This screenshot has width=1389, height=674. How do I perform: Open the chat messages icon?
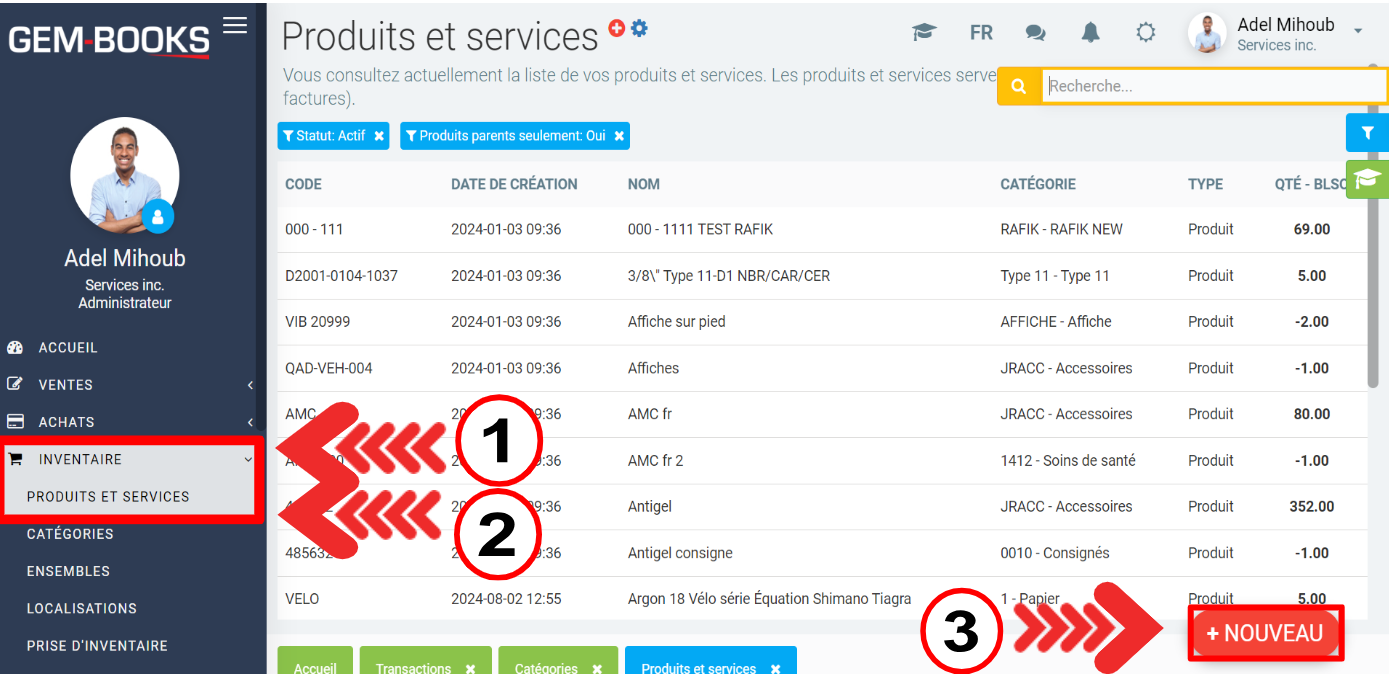coord(1035,33)
